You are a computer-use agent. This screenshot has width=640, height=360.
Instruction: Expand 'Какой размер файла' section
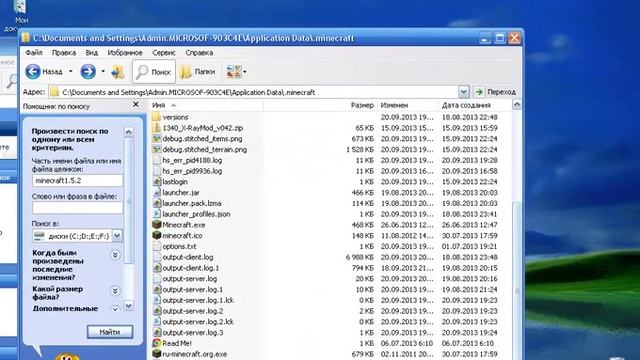click(x=115, y=291)
